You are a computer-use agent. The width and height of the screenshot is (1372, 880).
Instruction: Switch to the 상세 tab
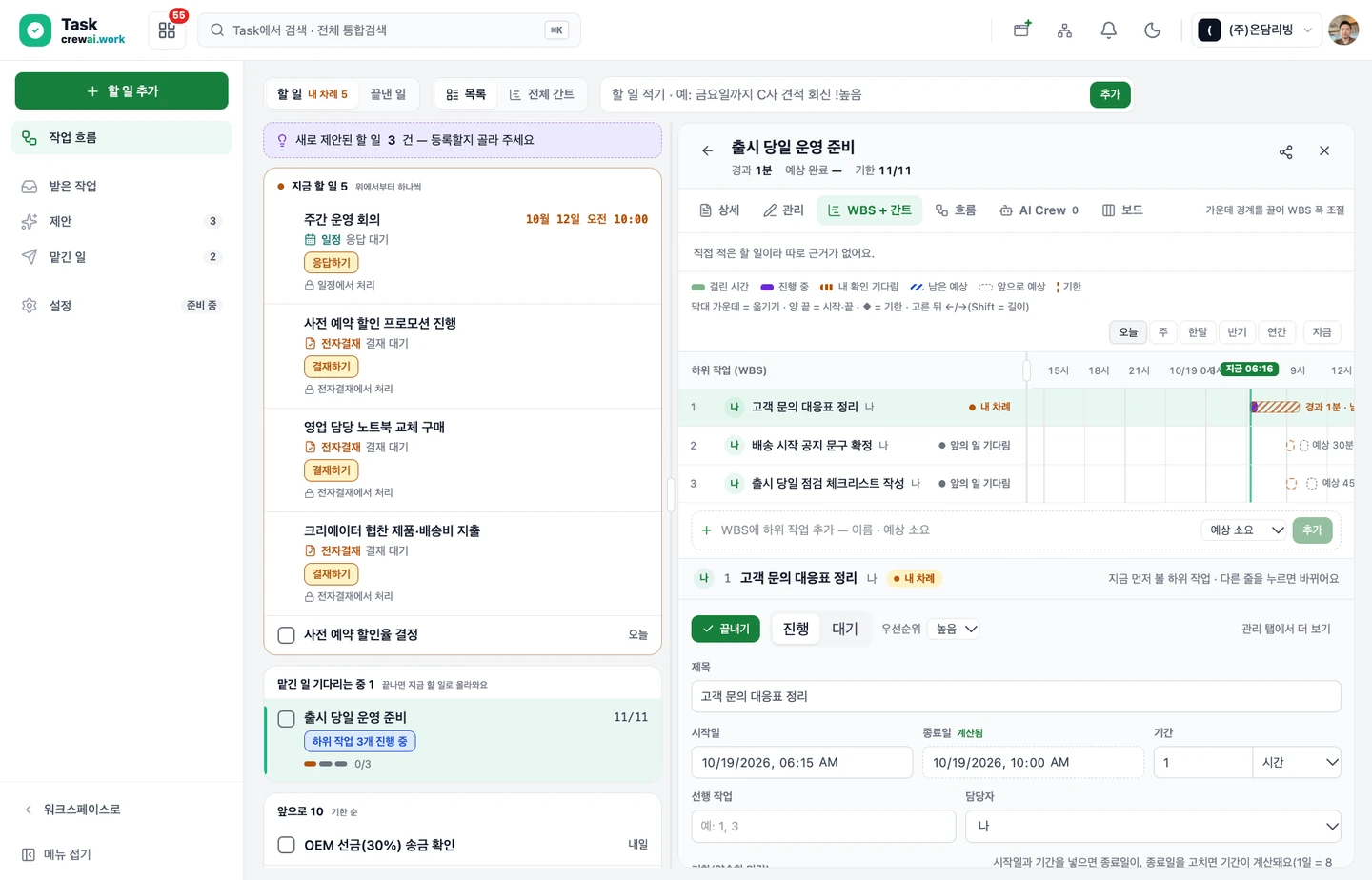719,210
